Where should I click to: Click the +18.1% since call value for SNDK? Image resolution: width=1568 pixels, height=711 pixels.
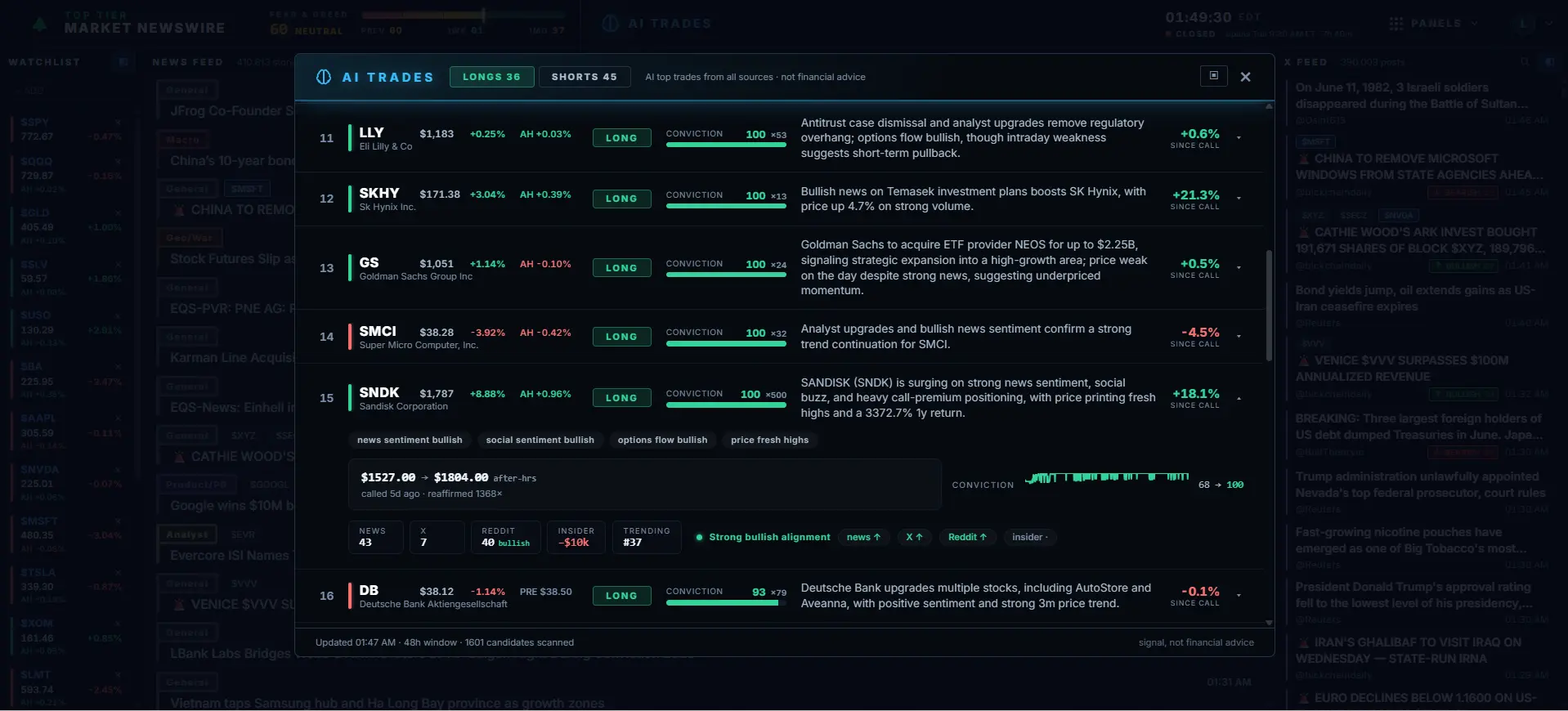coord(1195,394)
